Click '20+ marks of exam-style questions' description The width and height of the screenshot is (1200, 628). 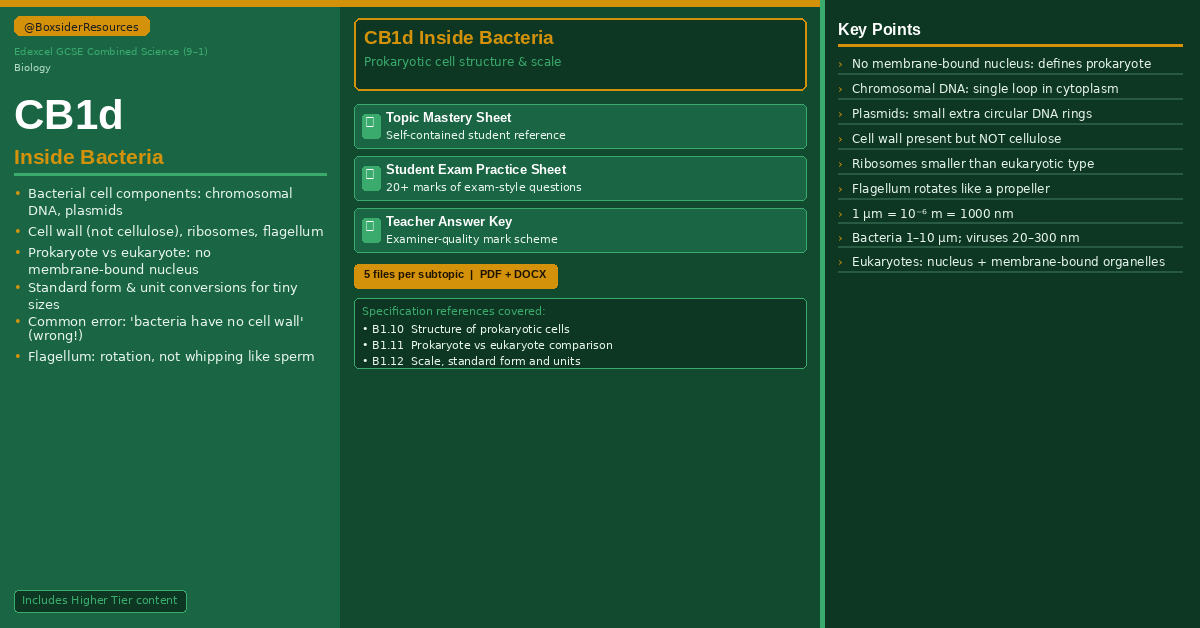(484, 187)
